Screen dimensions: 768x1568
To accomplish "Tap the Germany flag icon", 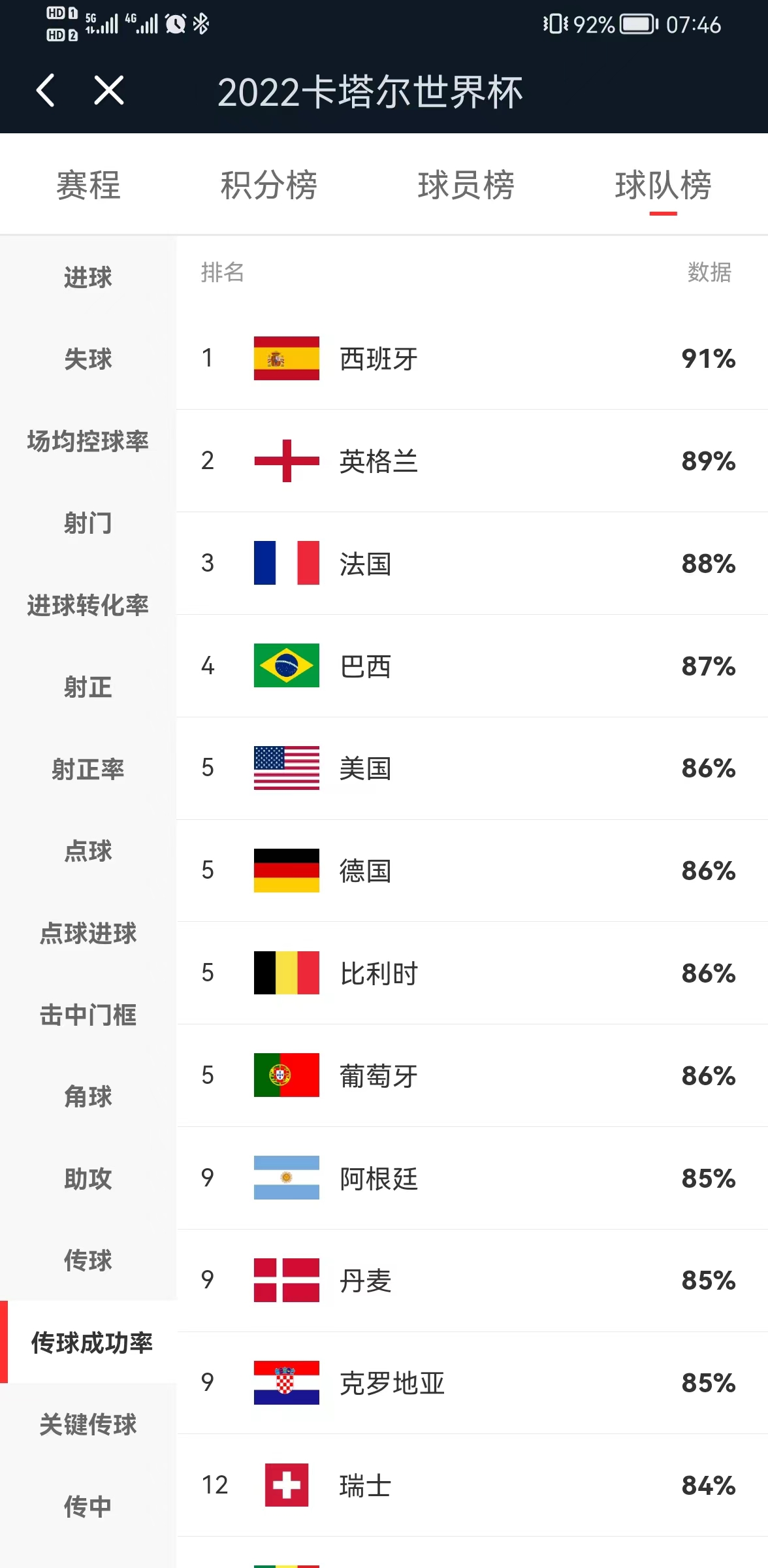I will click(285, 871).
